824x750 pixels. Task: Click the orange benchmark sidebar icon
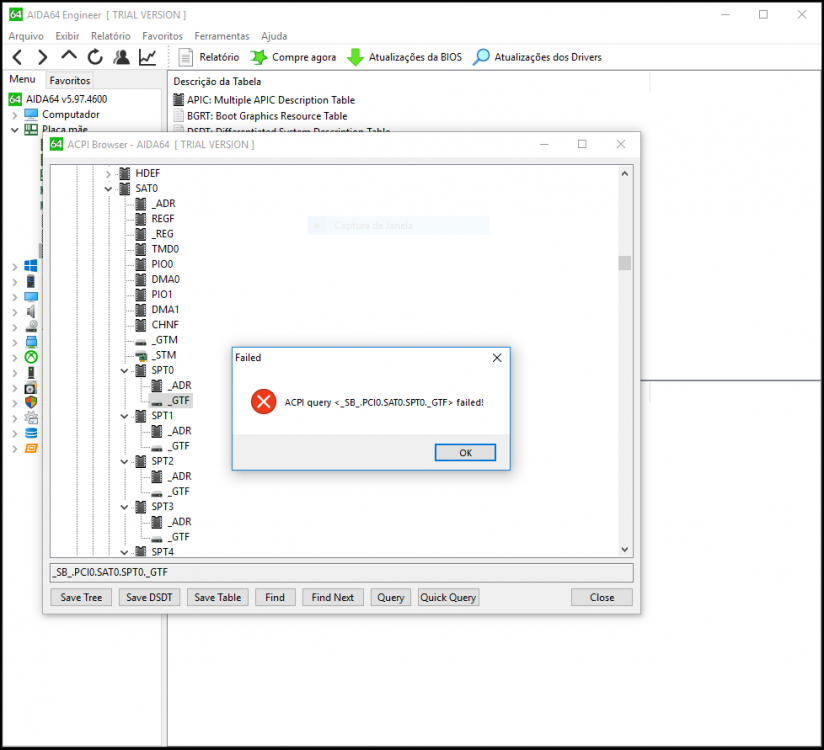[x=31, y=448]
